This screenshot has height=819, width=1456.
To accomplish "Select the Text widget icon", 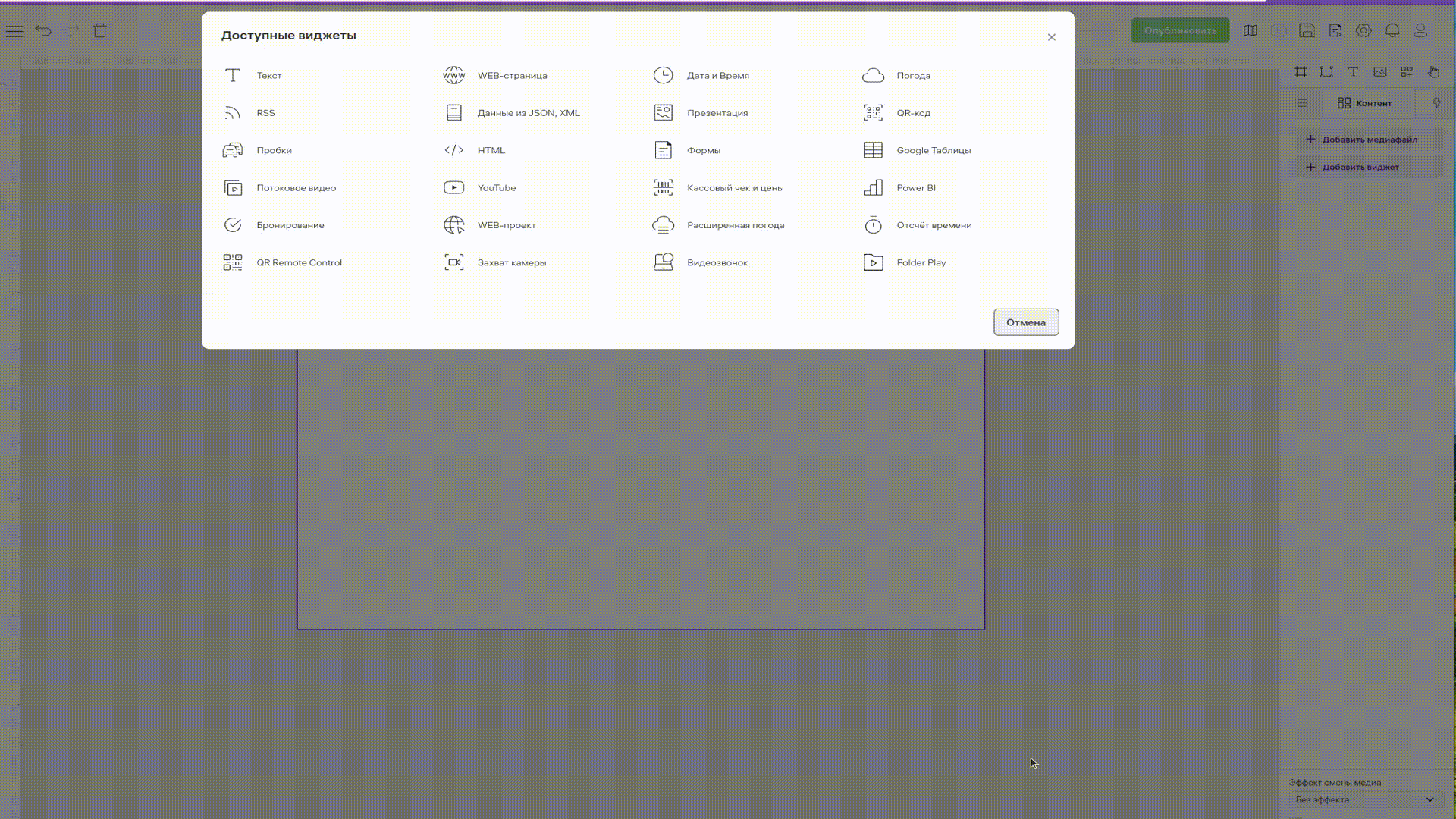I will tap(233, 75).
